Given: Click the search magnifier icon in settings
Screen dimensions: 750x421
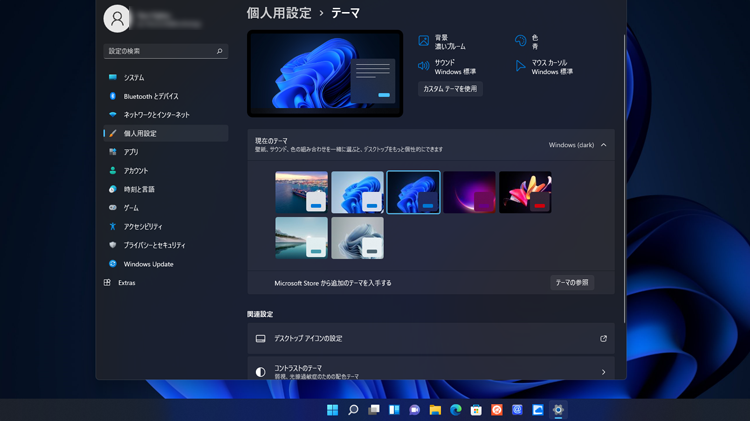Looking at the screenshot, I should coord(220,51).
